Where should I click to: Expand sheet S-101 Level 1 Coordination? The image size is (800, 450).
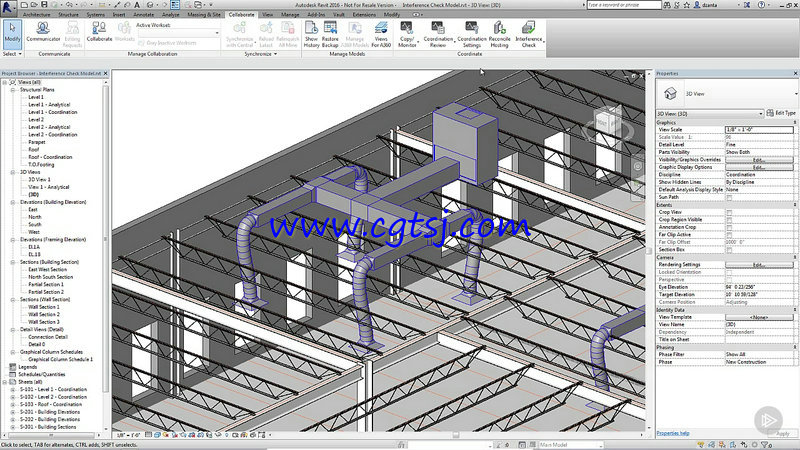[13, 390]
